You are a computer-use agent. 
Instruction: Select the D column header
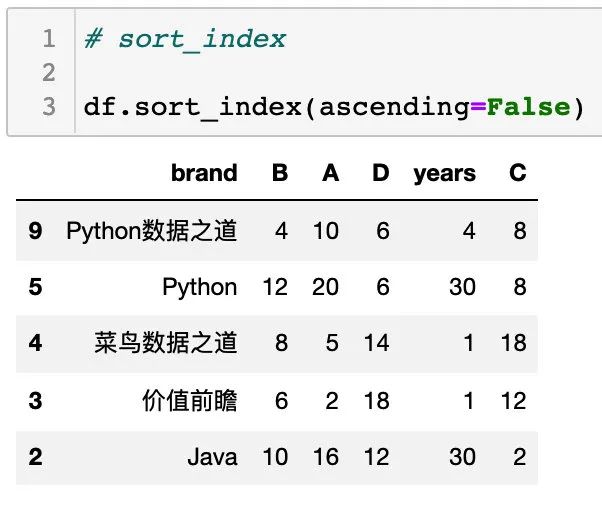click(381, 173)
